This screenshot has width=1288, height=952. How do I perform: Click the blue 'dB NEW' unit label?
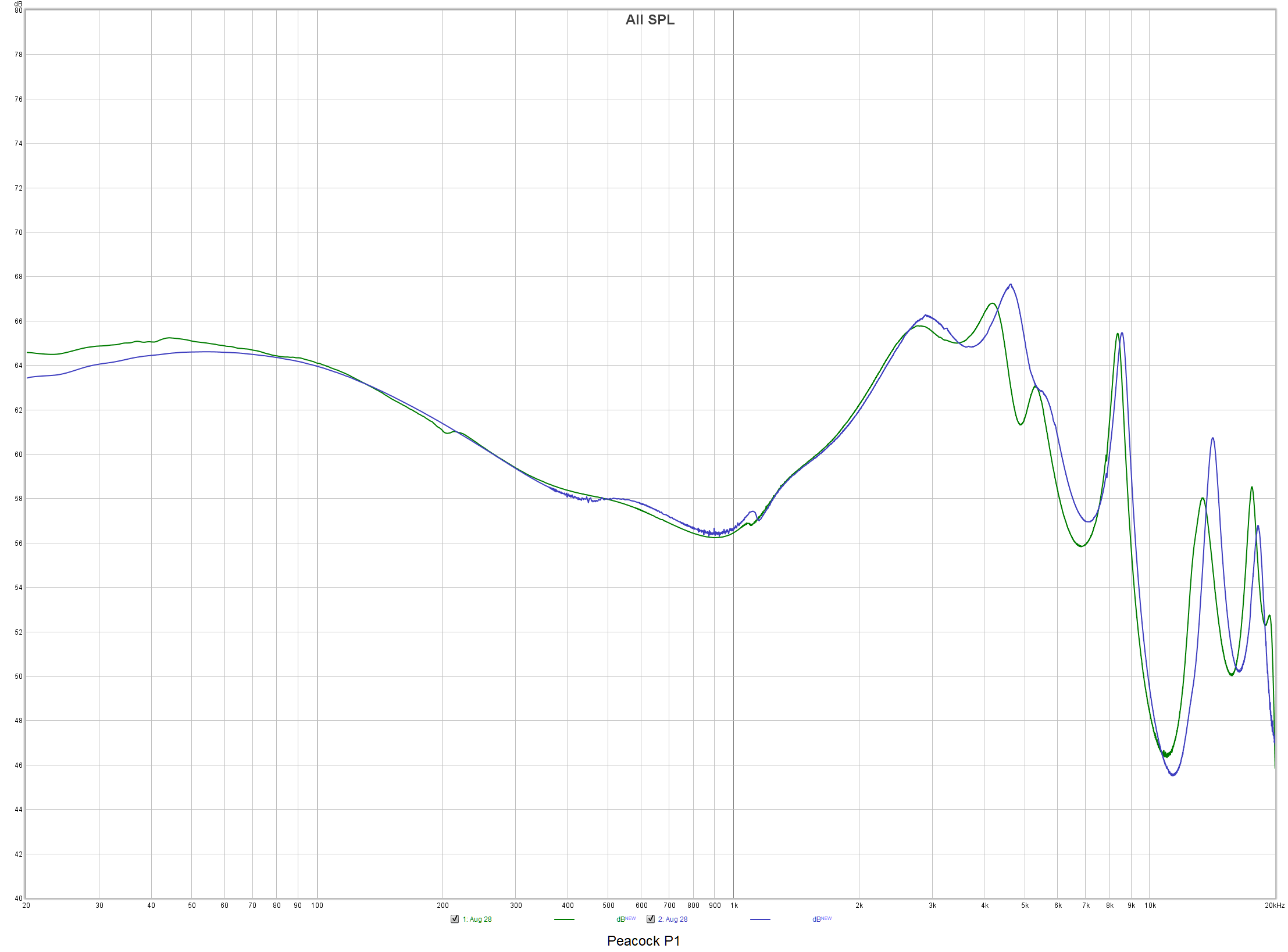click(822, 919)
